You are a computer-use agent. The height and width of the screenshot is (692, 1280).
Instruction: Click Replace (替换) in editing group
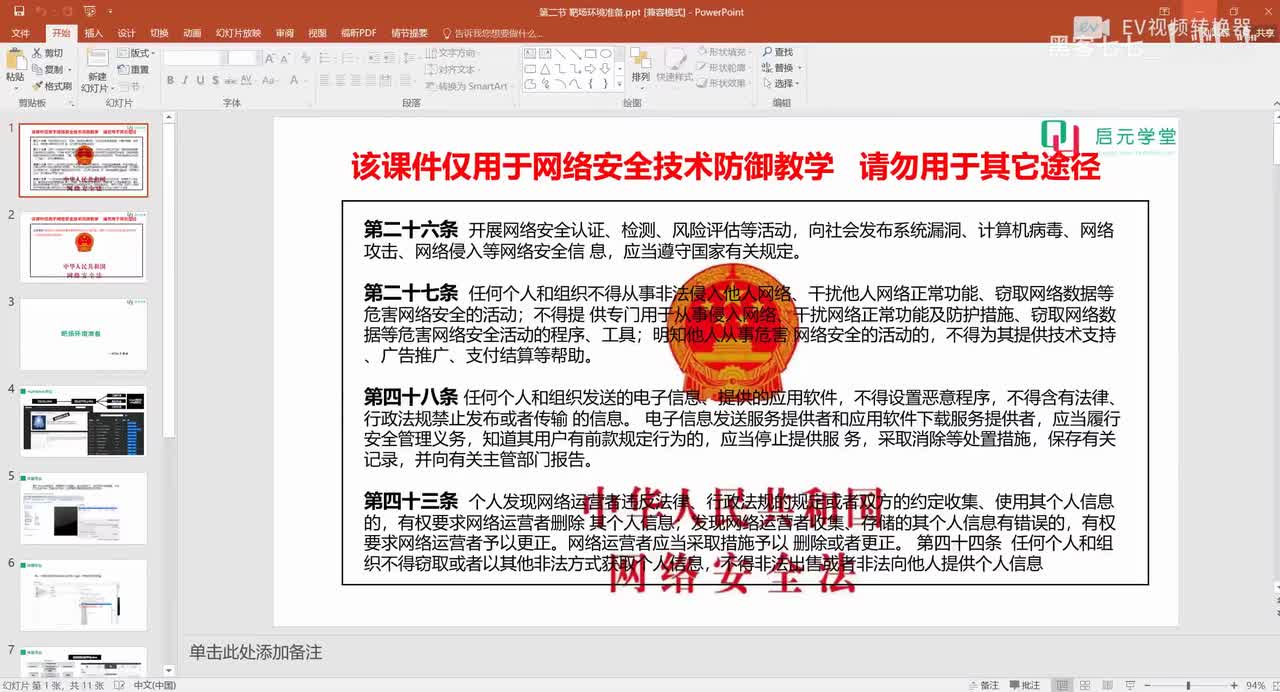click(x=780, y=68)
